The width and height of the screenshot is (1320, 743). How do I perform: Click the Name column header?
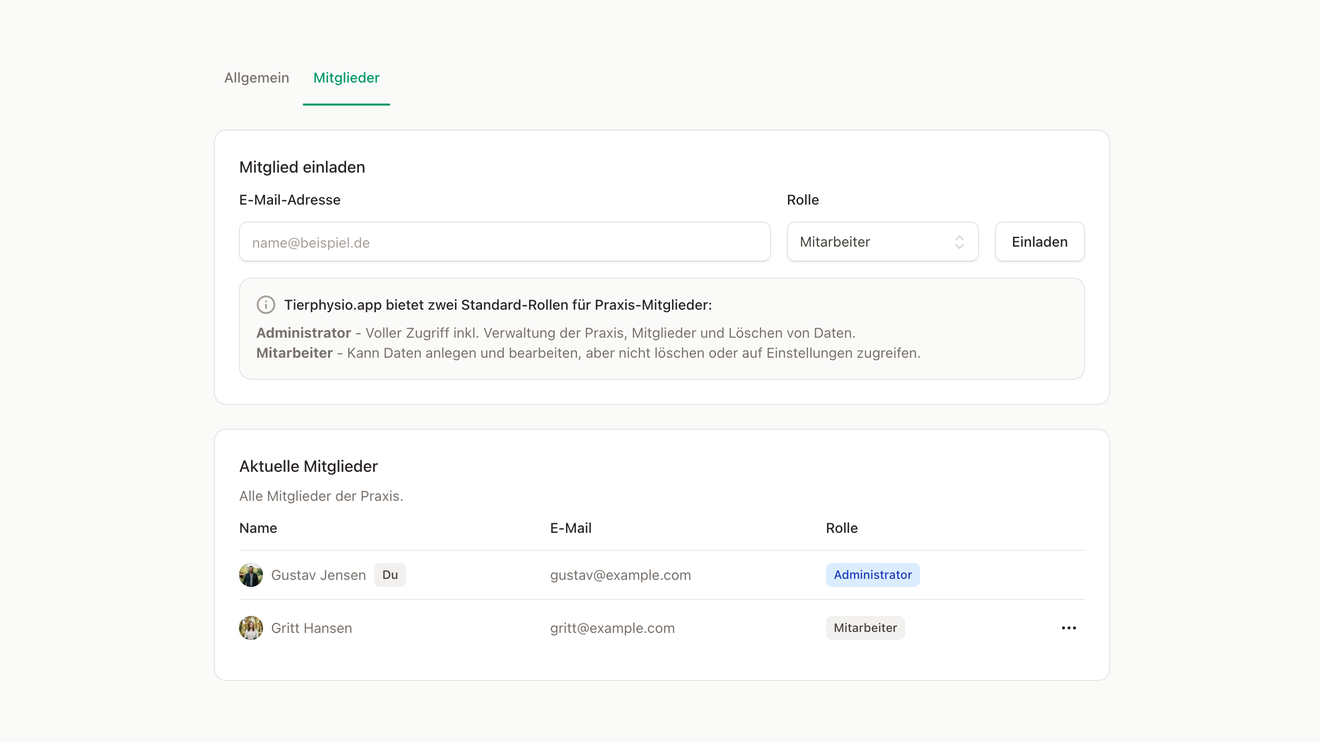[x=258, y=528]
